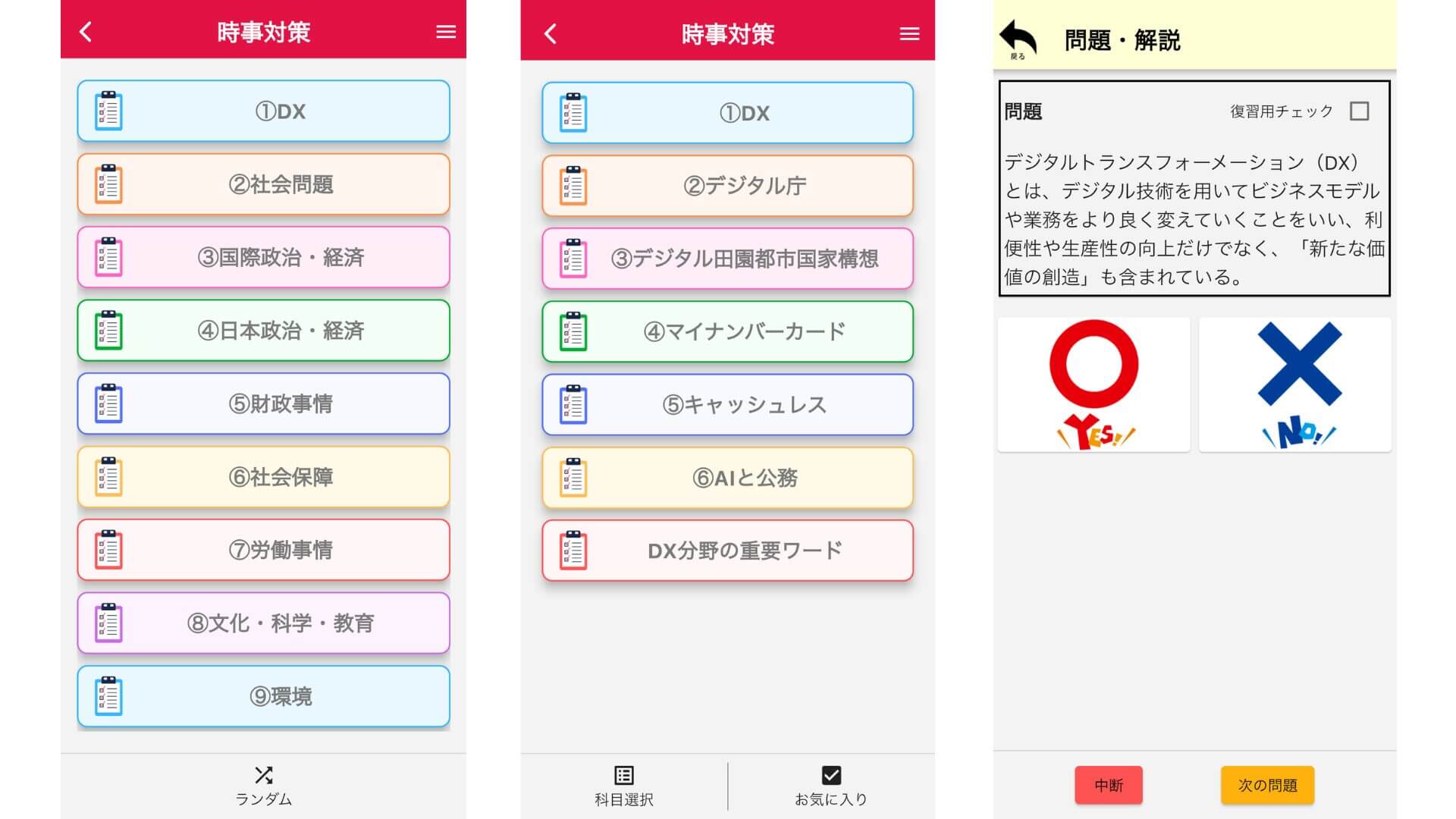Tap the 科目選択 list icon
This screenshot has width=1456, height=819.
[623, 775]
